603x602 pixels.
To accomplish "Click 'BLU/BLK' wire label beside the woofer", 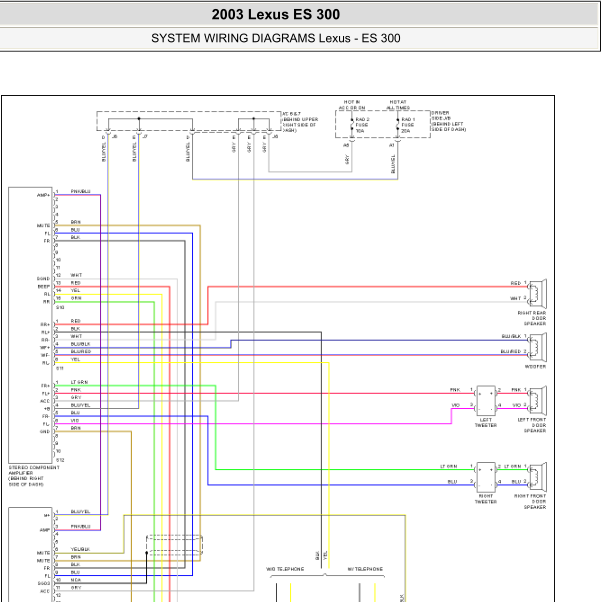I will [511, 336].
